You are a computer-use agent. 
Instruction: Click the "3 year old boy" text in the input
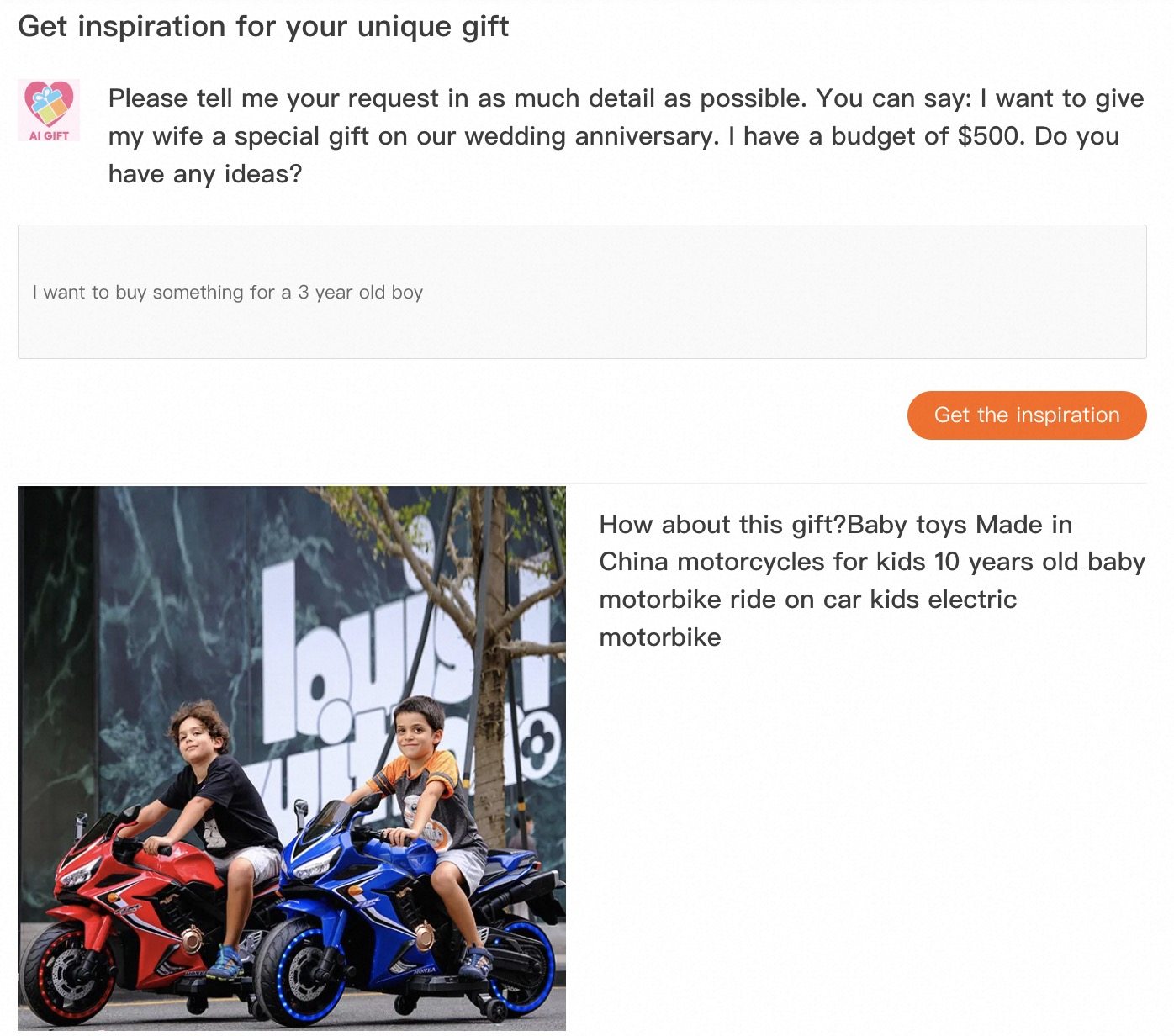coord(360,293)
